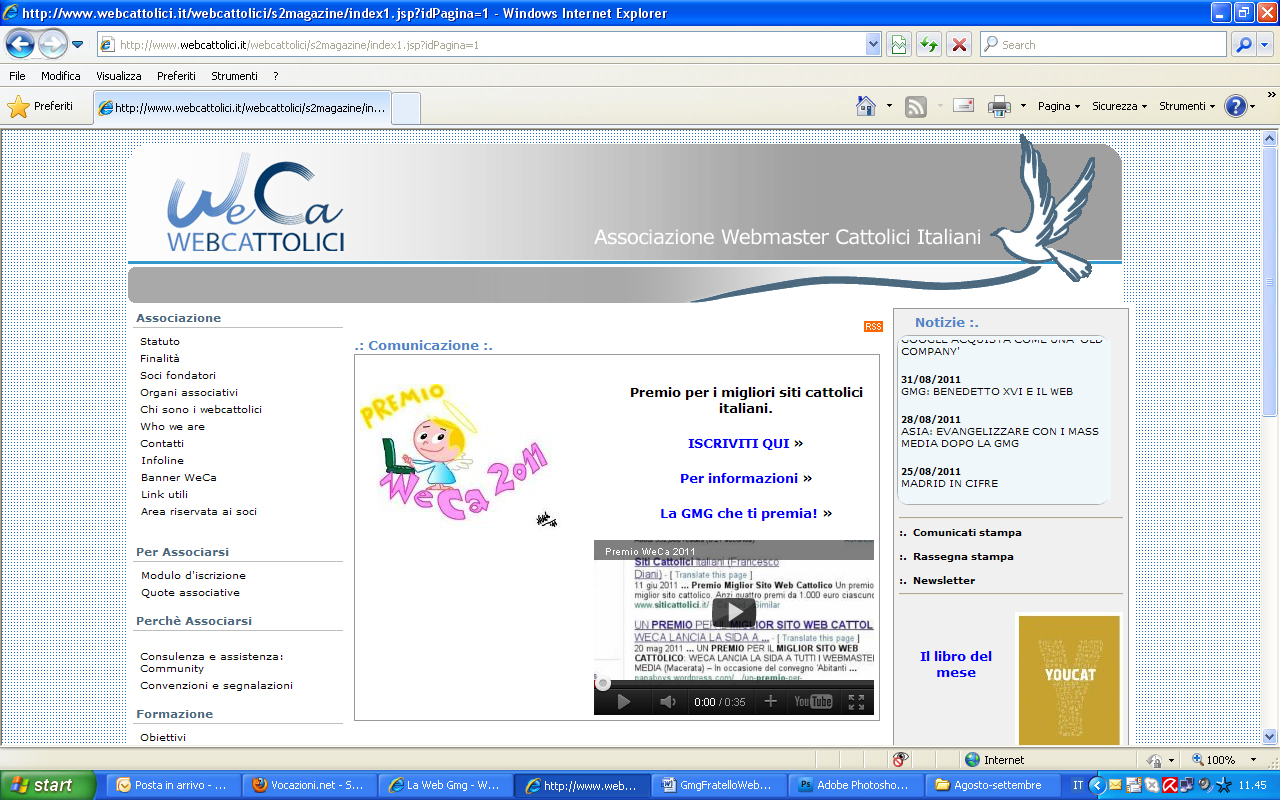The width and height of the screenshot is (1280, 800).
Task: Click the red Avira tray icon
Action: coord(1169,785)
